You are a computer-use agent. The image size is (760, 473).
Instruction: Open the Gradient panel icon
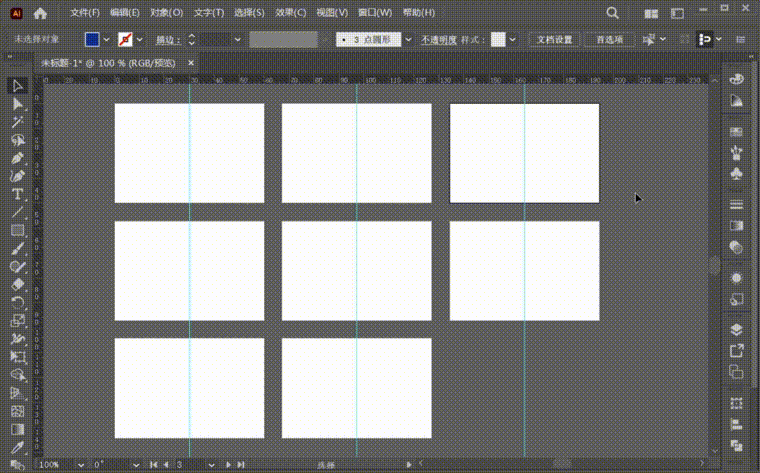pos(736,226)
